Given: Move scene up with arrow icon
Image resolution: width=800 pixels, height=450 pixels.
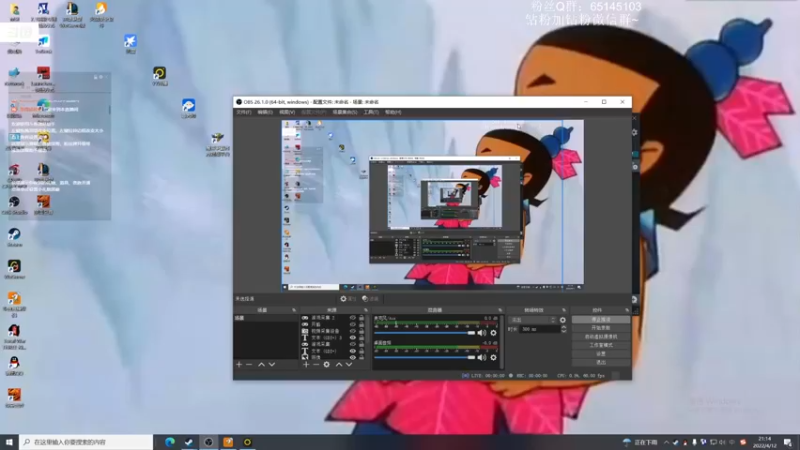Looking at the screenshot, I should pyautogui.click(x=261, y=365).
